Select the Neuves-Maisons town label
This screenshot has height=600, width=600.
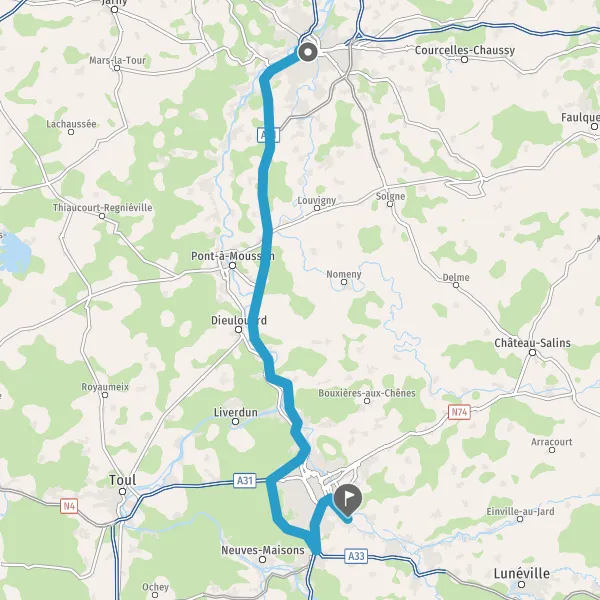[263, 550]
